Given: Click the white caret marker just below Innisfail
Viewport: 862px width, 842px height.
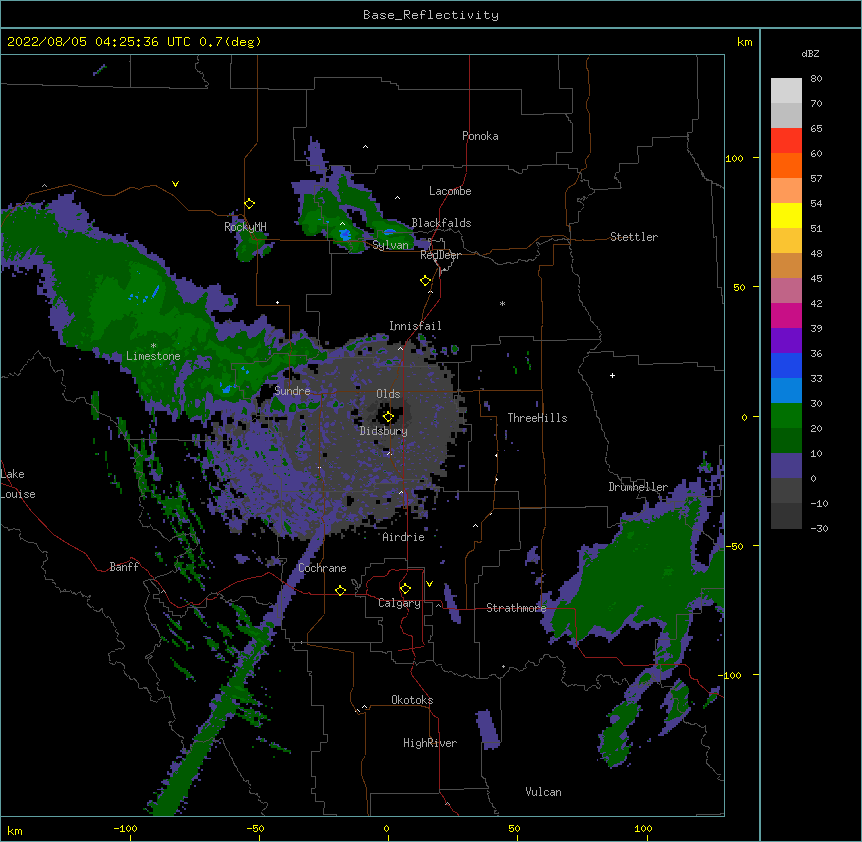Looking at the screenshot, I should [400, 348].
